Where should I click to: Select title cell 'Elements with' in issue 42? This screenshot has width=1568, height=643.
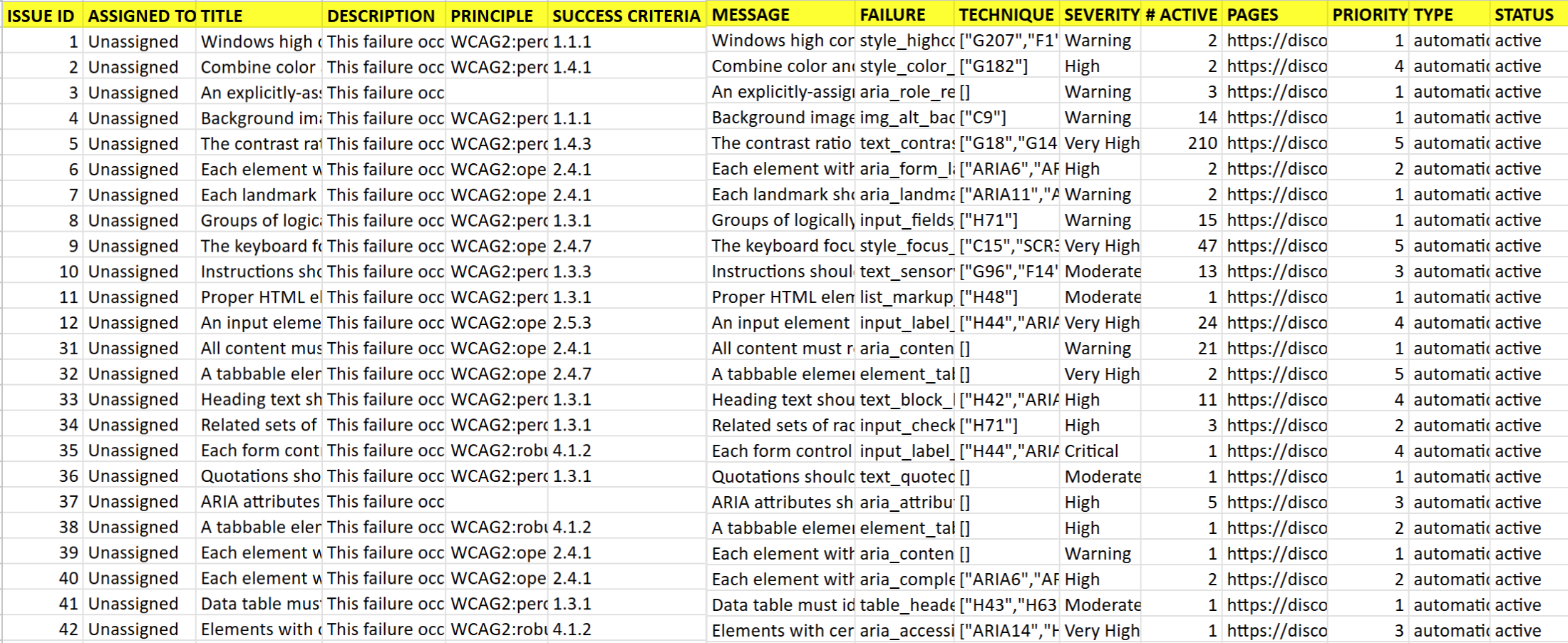(x=259, y=631)
